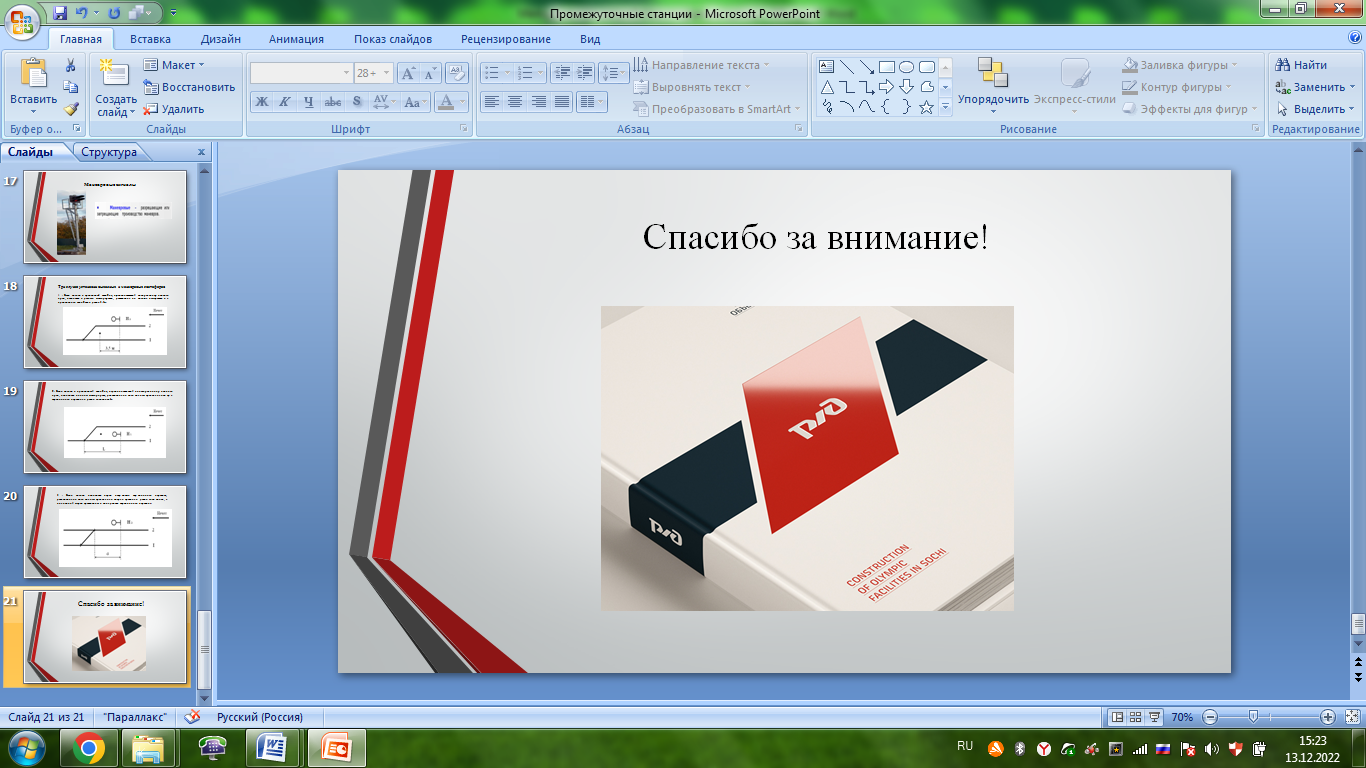1366x768 pixels.
Task: Open the Дизайн ribbon tab
Action: tap(220, 39)
